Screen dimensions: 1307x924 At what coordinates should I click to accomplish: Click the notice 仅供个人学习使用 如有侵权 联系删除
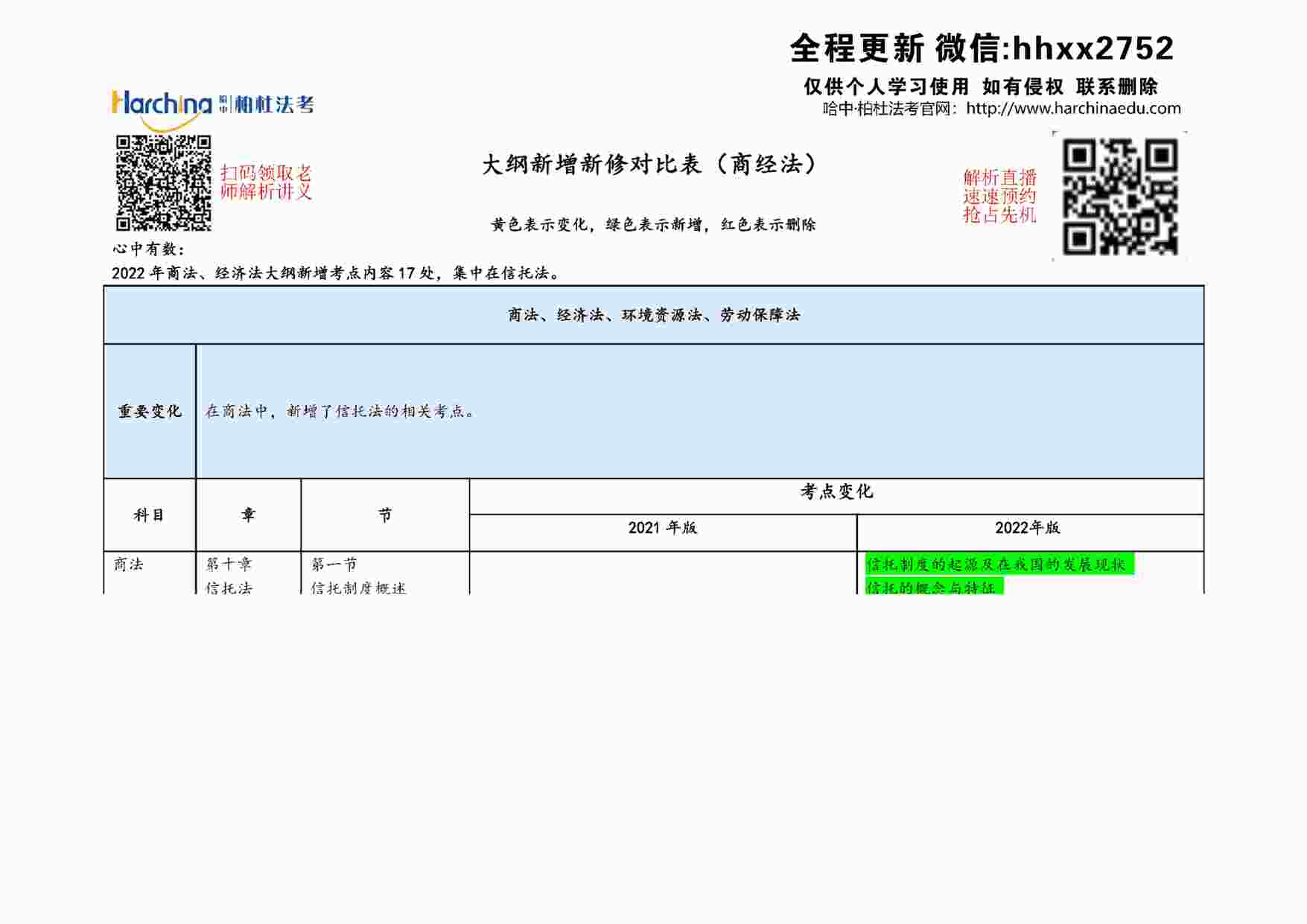(981, 87)
